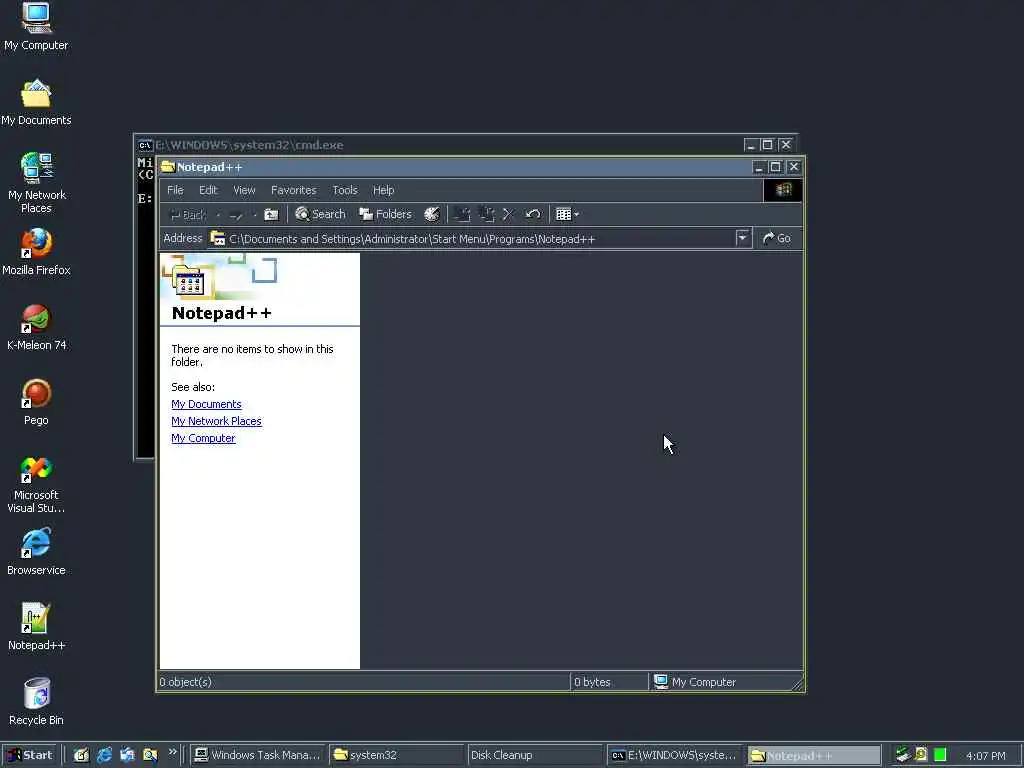Launch Microsoft Visual Studio shortcut
This screenshot has width=1024, height=768.
click(36, 484)
